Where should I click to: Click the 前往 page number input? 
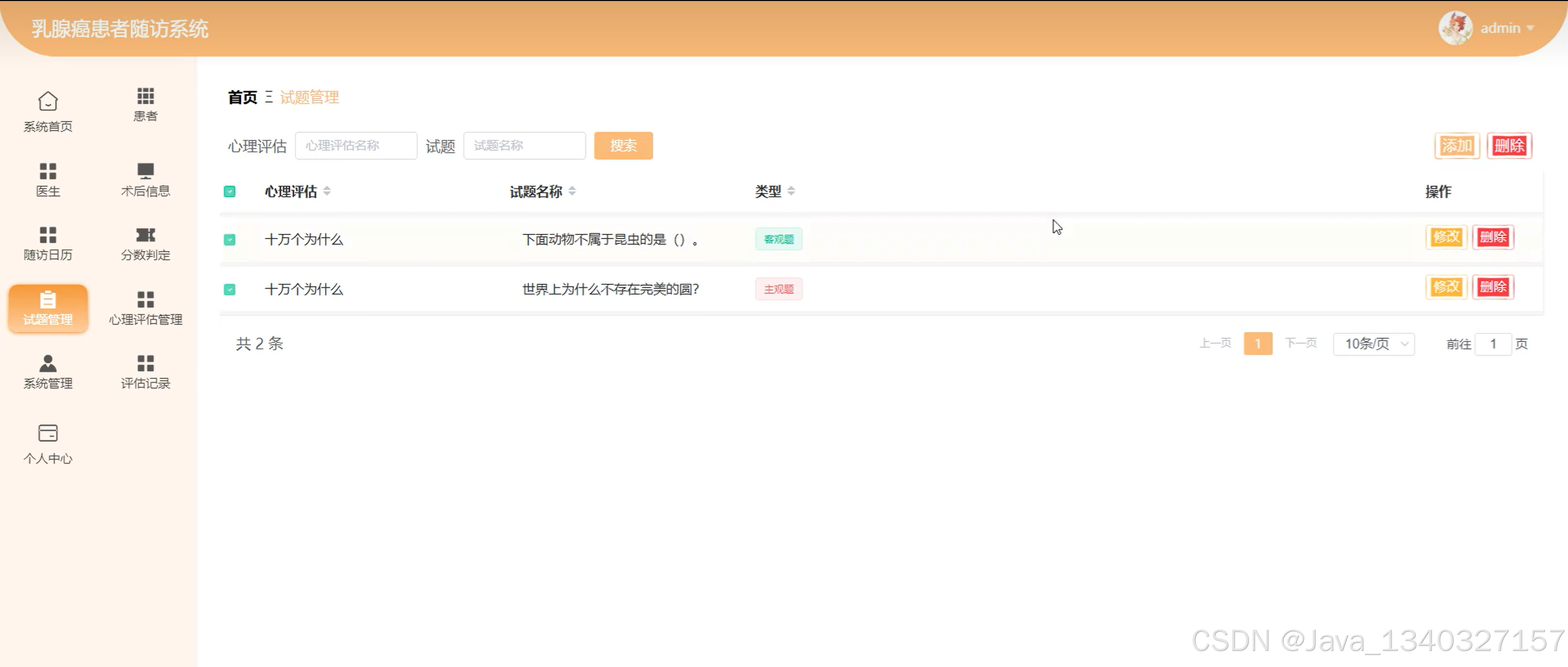[x=1493, y=344]
